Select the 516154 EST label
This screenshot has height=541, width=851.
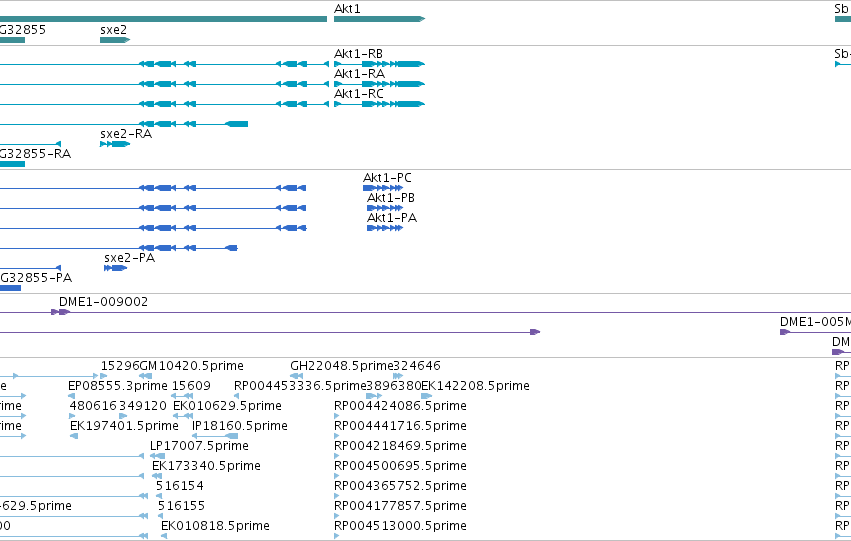(x=180, y=486)
